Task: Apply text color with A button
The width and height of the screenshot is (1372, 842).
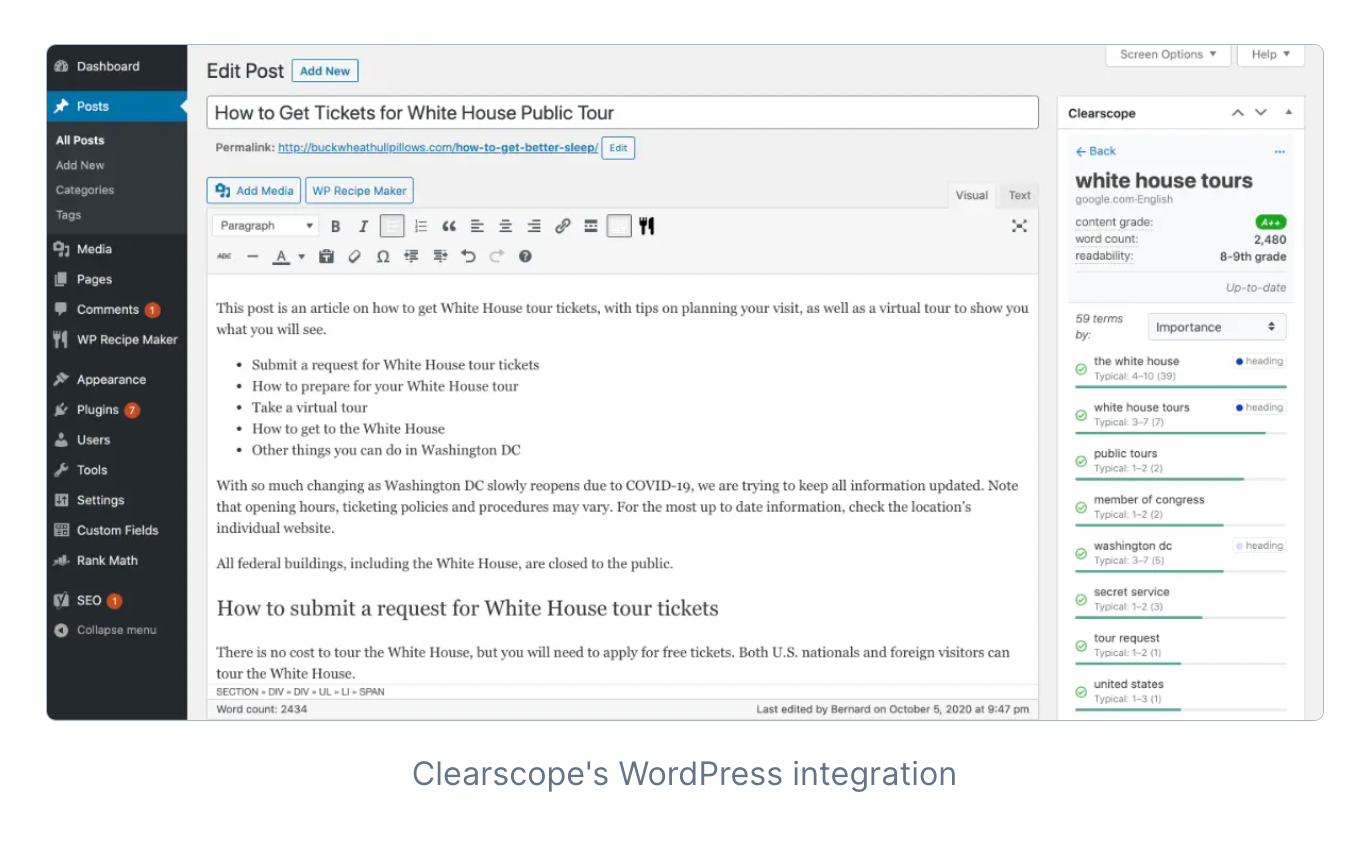Action: (x=281, y=257)
